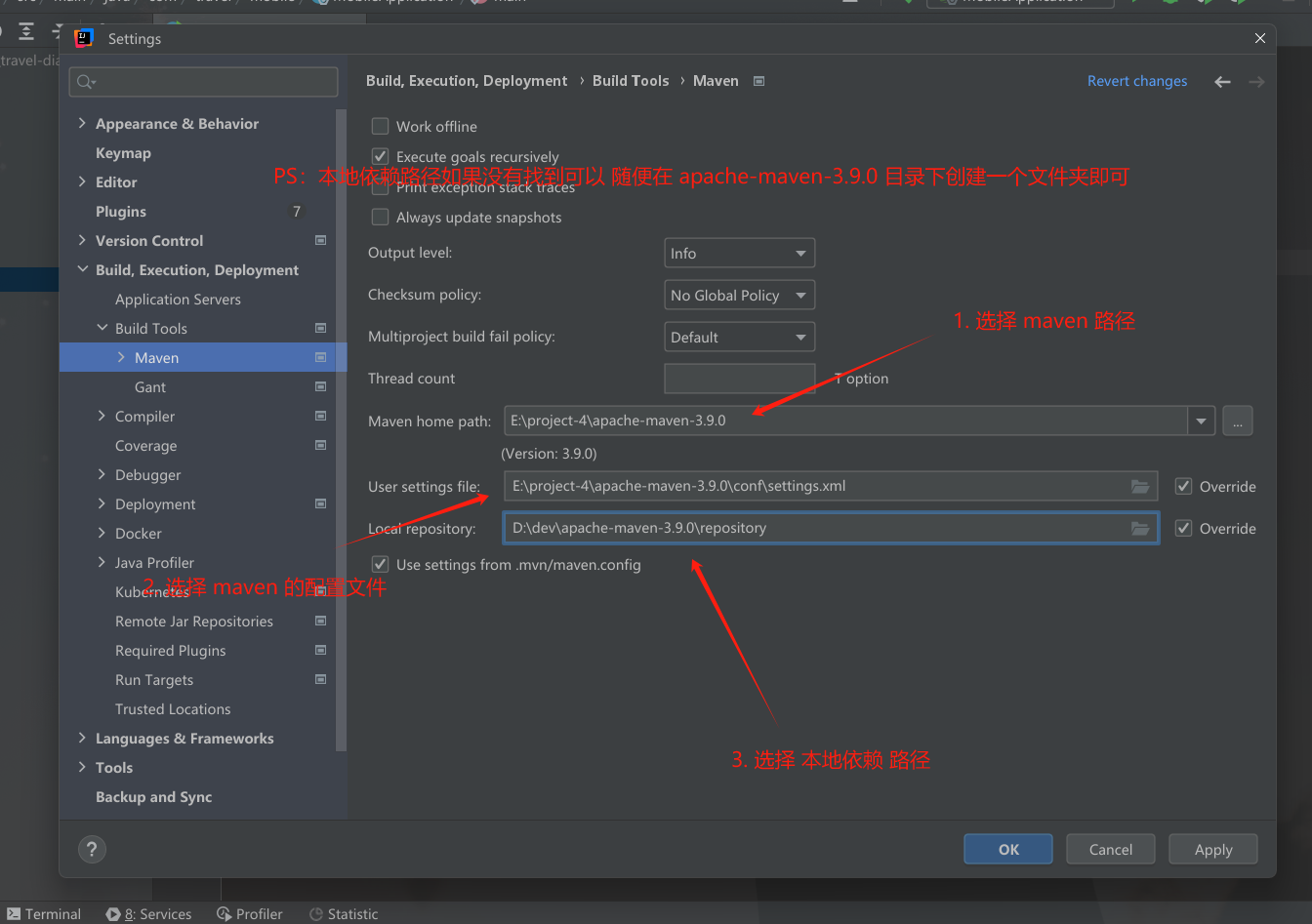Click the project icon on the Deployment row

click(x=320, y=504)
